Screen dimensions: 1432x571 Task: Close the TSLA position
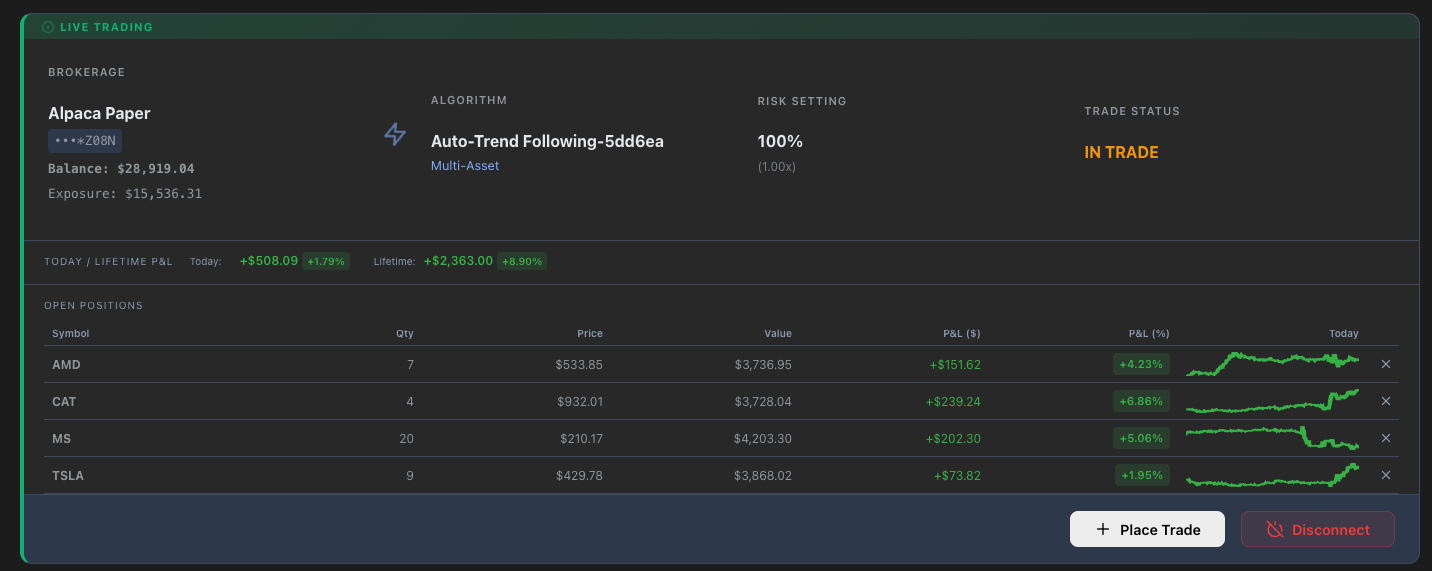coord(1386,475)
